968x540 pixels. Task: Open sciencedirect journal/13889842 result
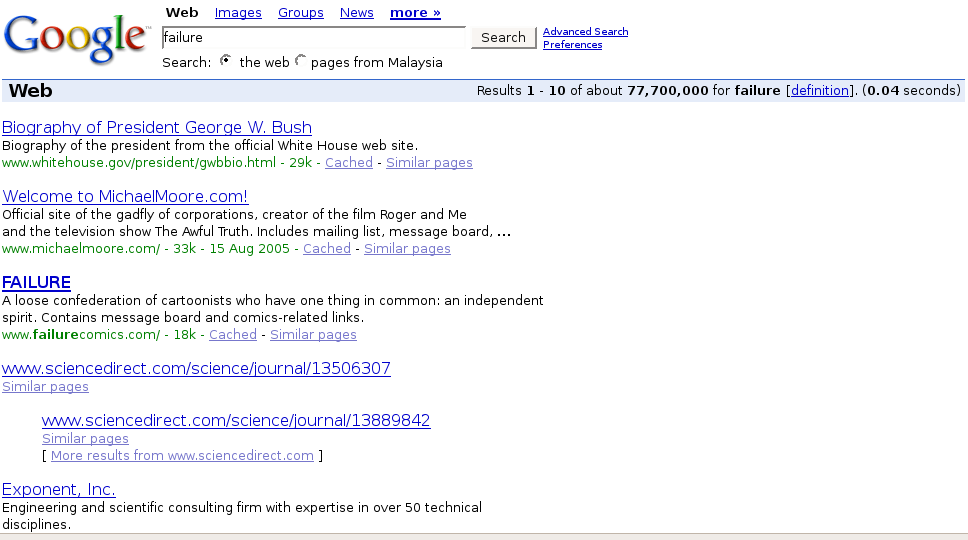[236, 420]
